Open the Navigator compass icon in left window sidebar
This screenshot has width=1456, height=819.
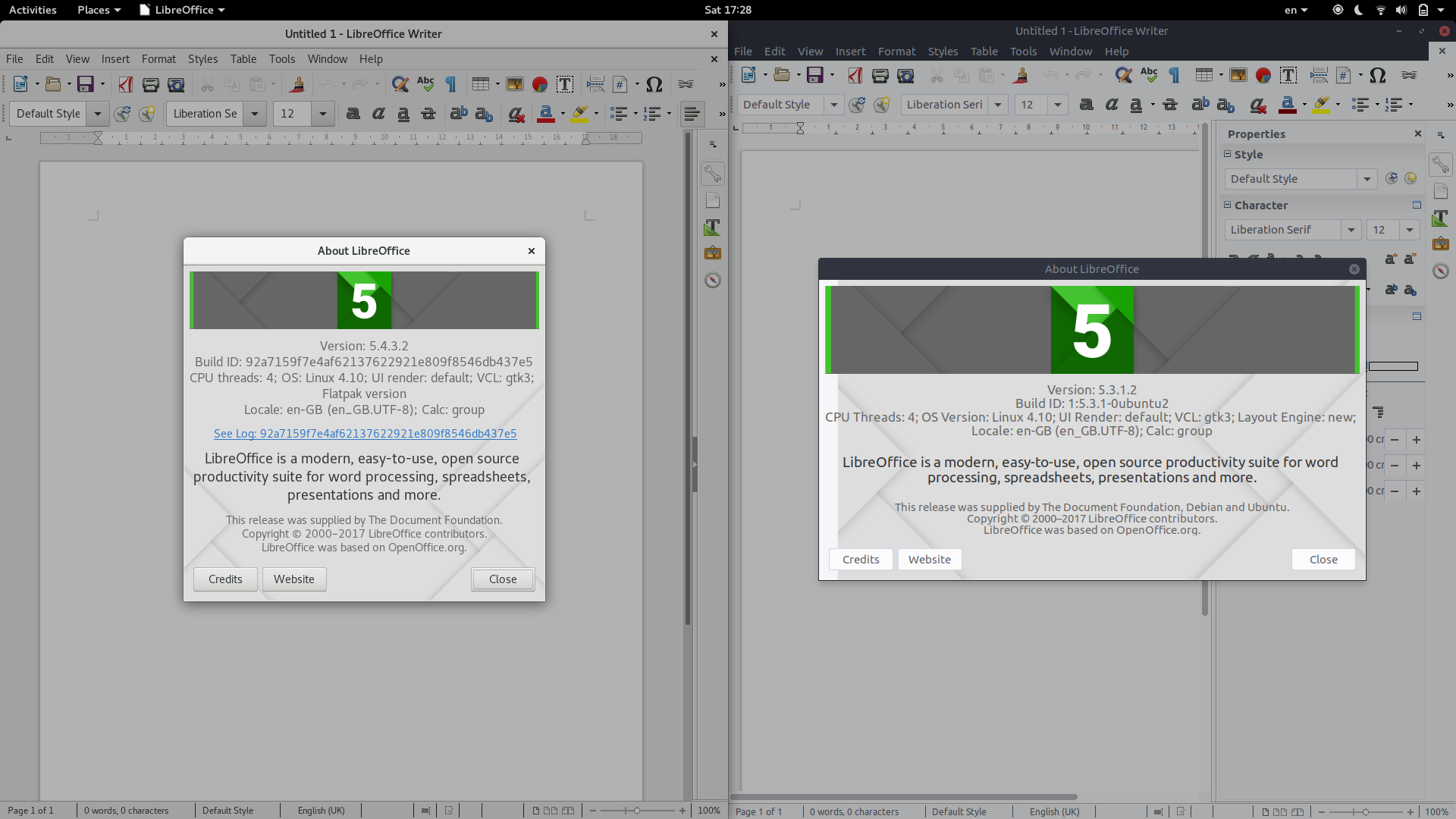[x=712, y=281]
